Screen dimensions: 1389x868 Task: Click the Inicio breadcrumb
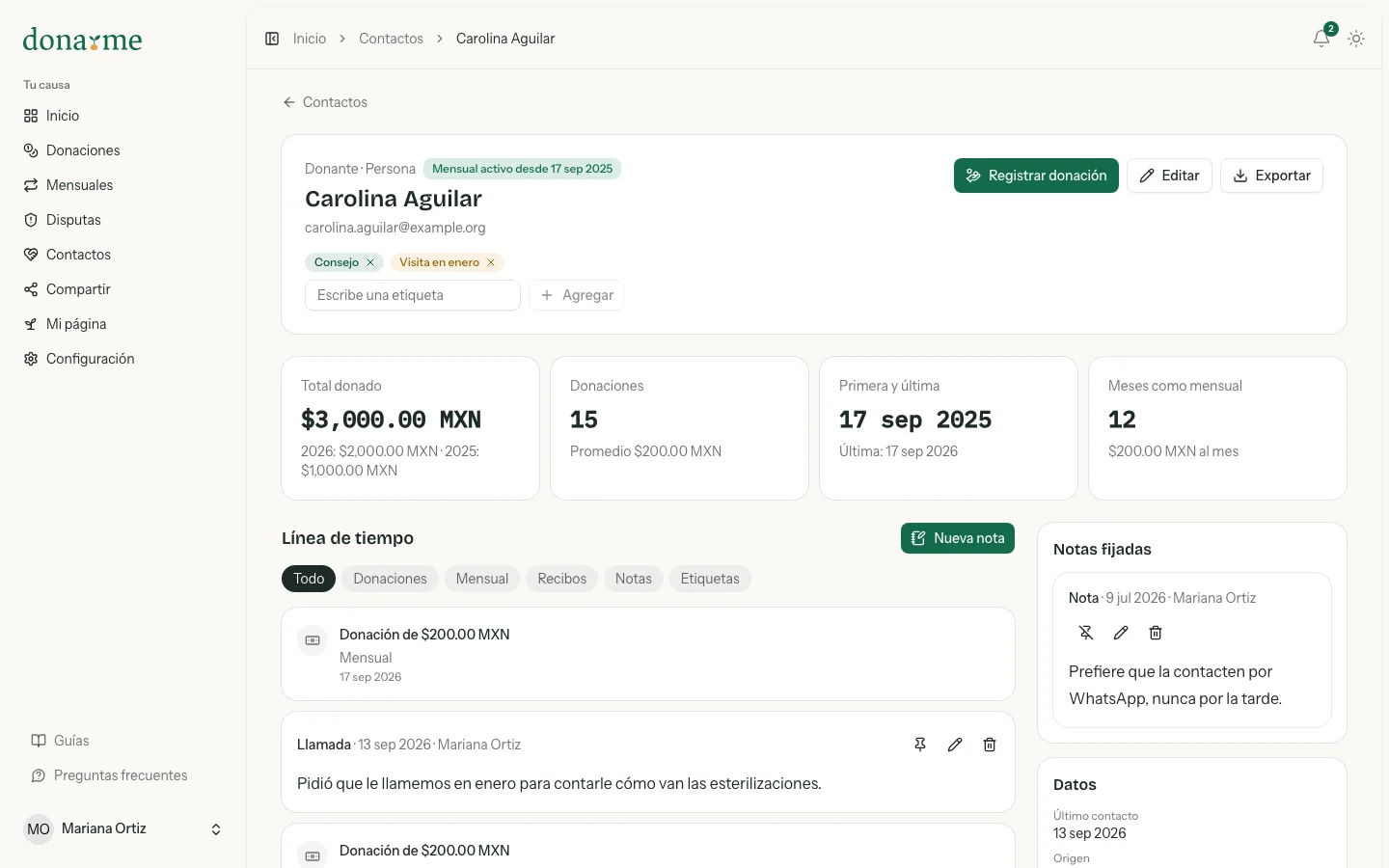click(x=310, y=39)
